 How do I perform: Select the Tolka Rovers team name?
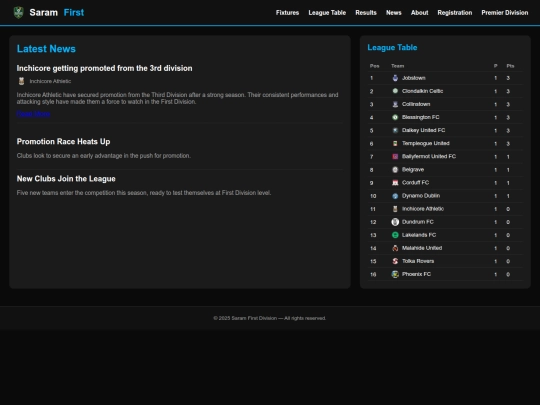pos(418,261)
